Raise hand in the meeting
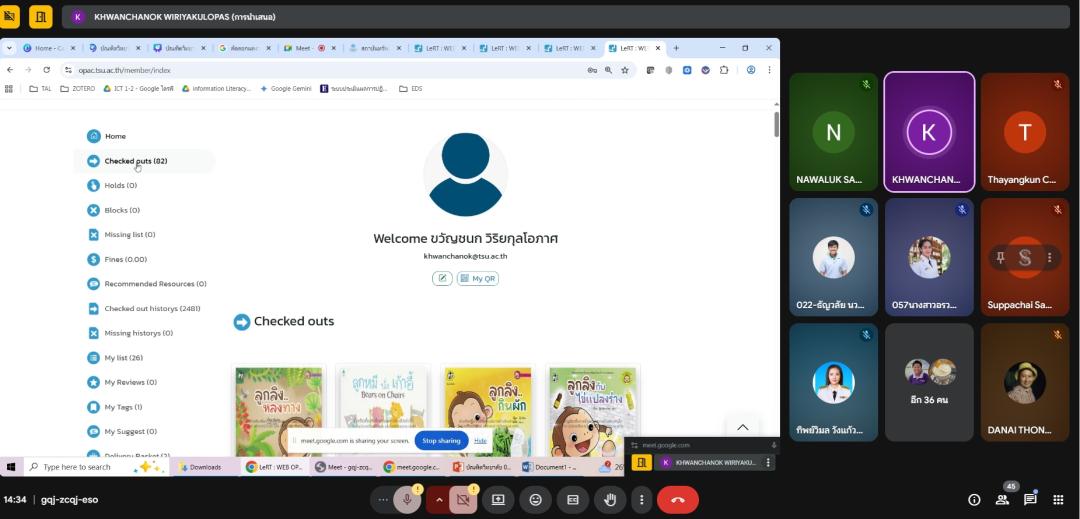The image size is (1080, 519). point(610,499)
